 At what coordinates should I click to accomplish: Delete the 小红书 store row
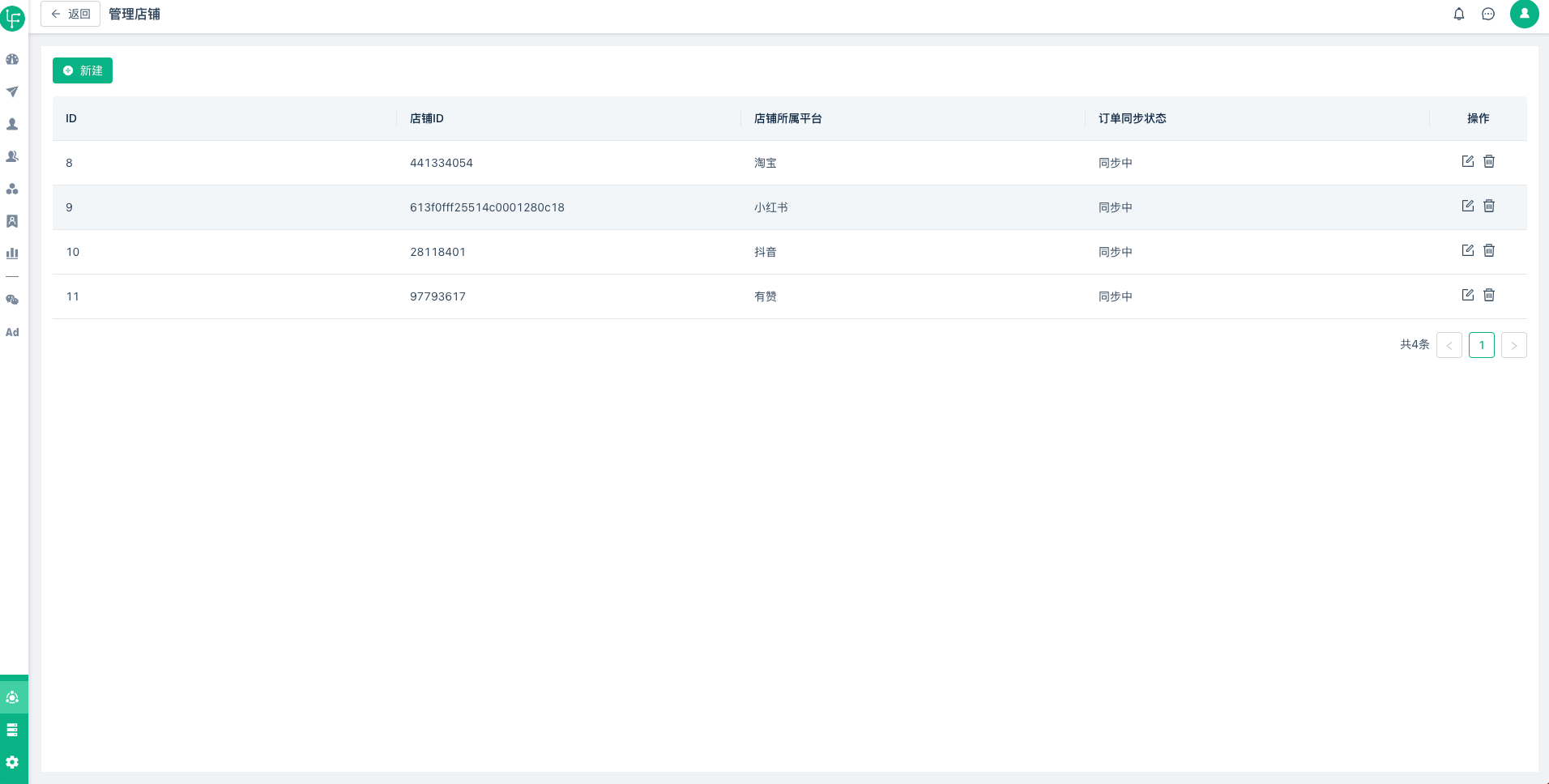tap(1489, 206)
